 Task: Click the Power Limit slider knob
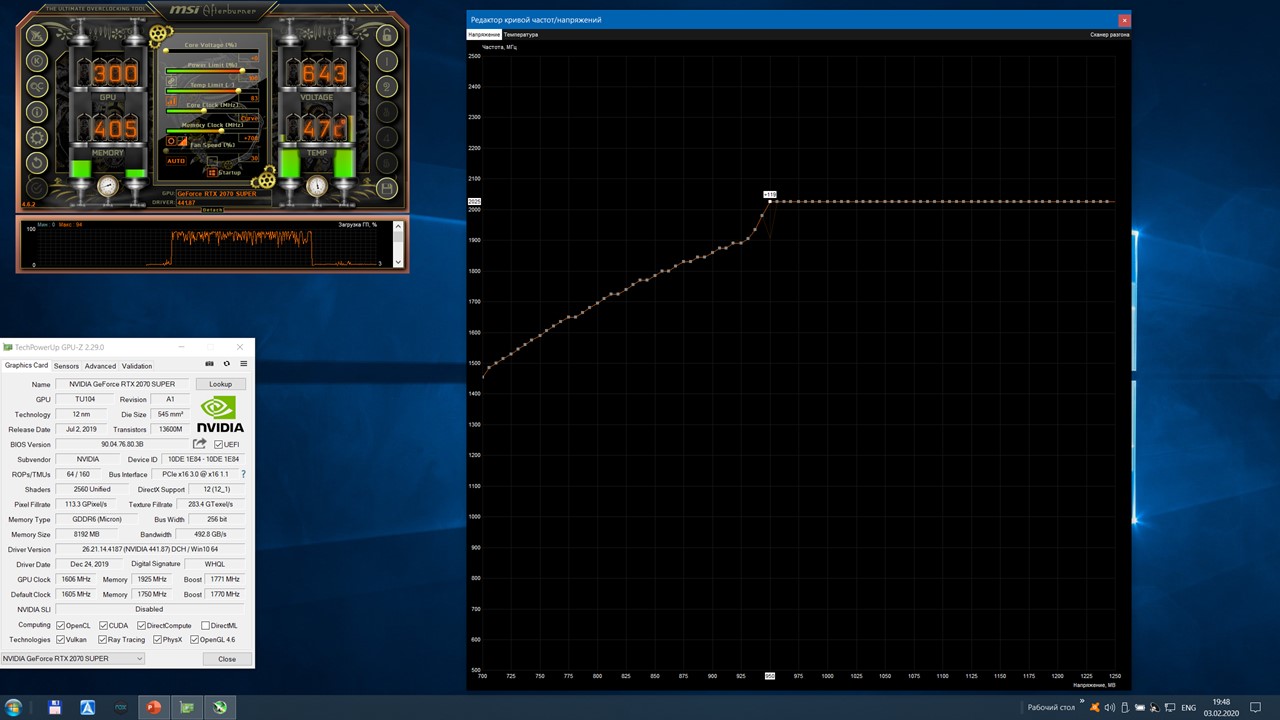pos(241,70)
